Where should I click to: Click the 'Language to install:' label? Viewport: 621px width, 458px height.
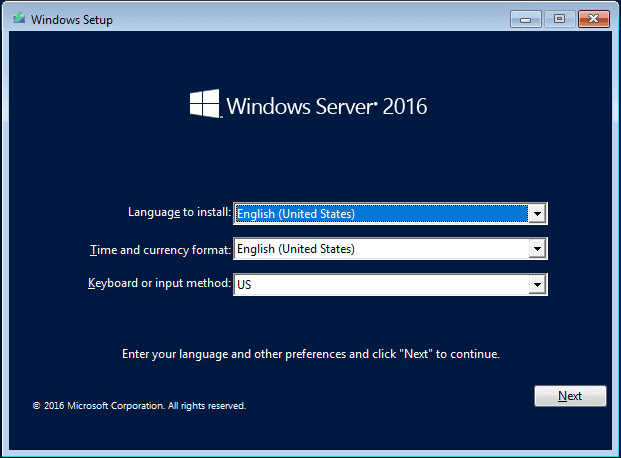(179, 212)
